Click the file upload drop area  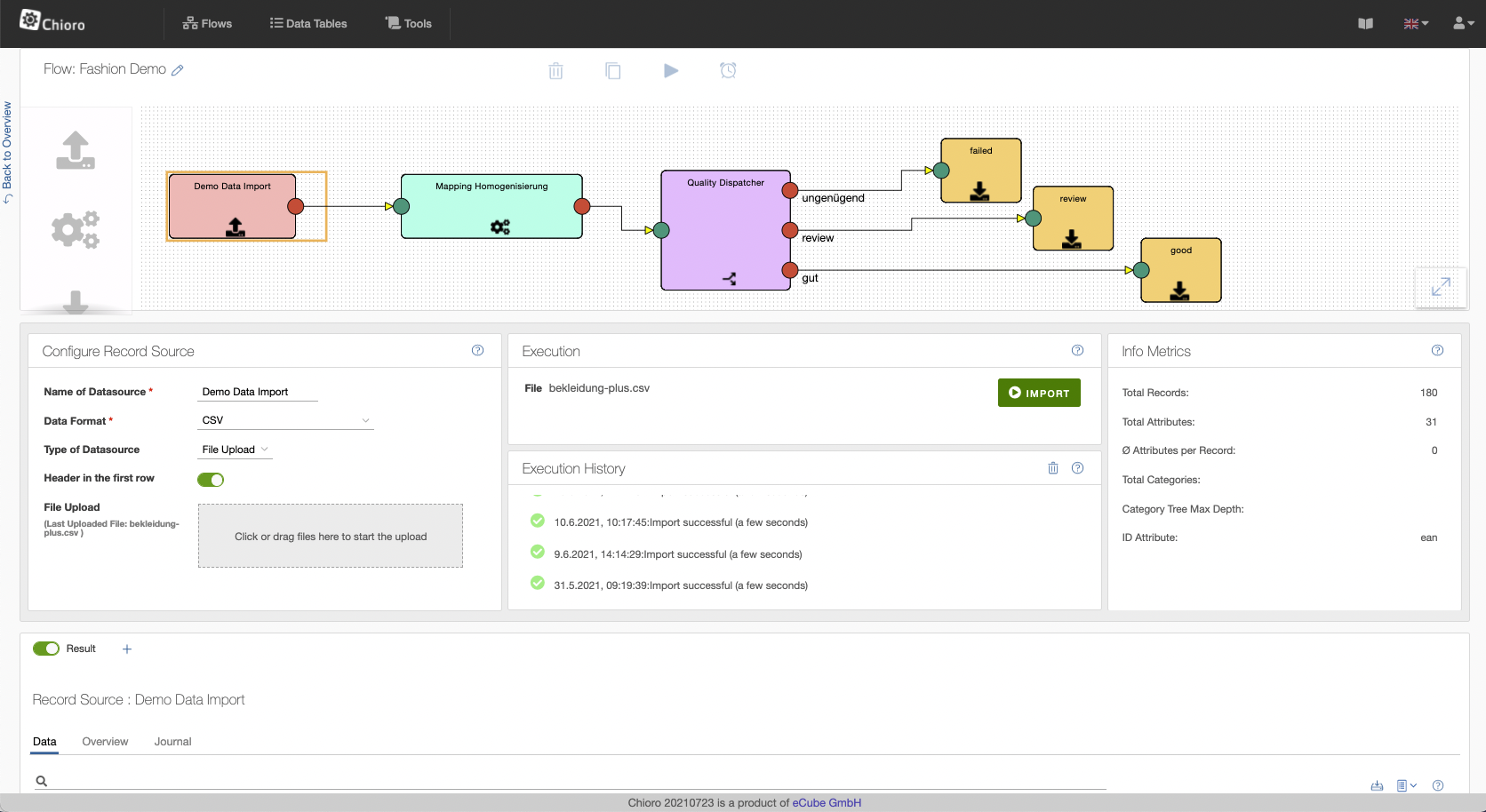pos(331,536)
